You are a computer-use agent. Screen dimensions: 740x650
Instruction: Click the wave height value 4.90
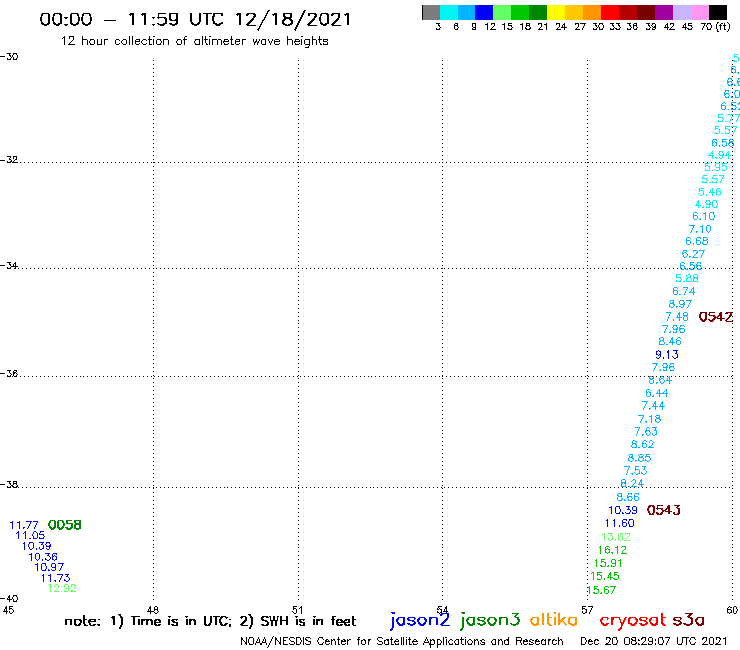coord(706,204)
